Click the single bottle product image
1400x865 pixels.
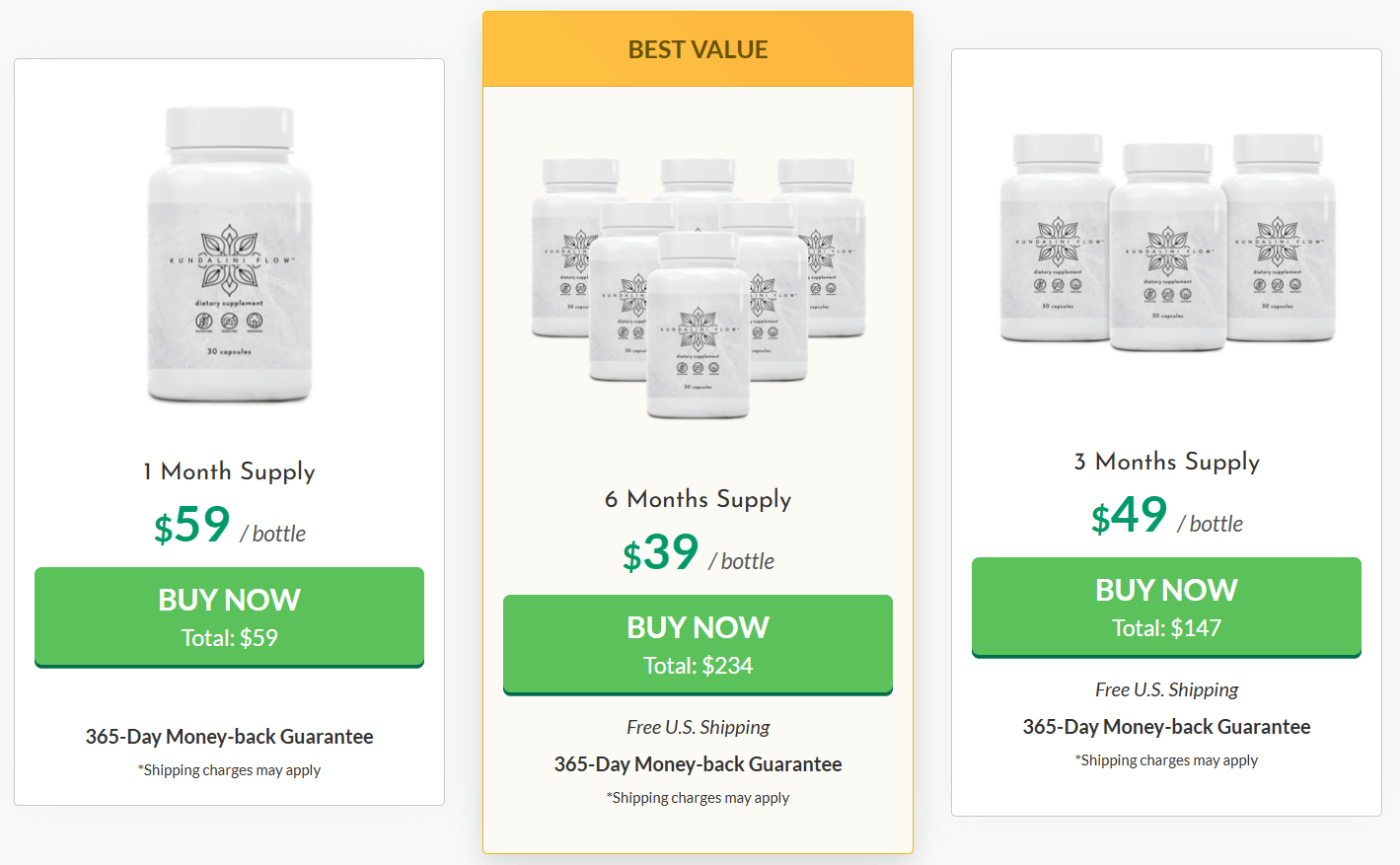click(x=230, y=254)
